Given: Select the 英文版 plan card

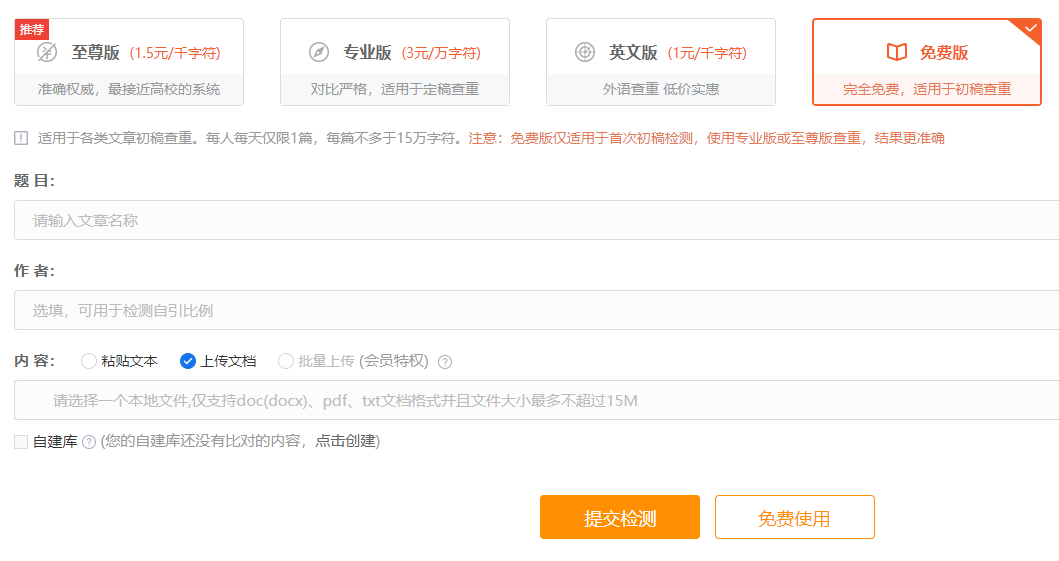Looking at the screenshot, I should coord(661,62).
